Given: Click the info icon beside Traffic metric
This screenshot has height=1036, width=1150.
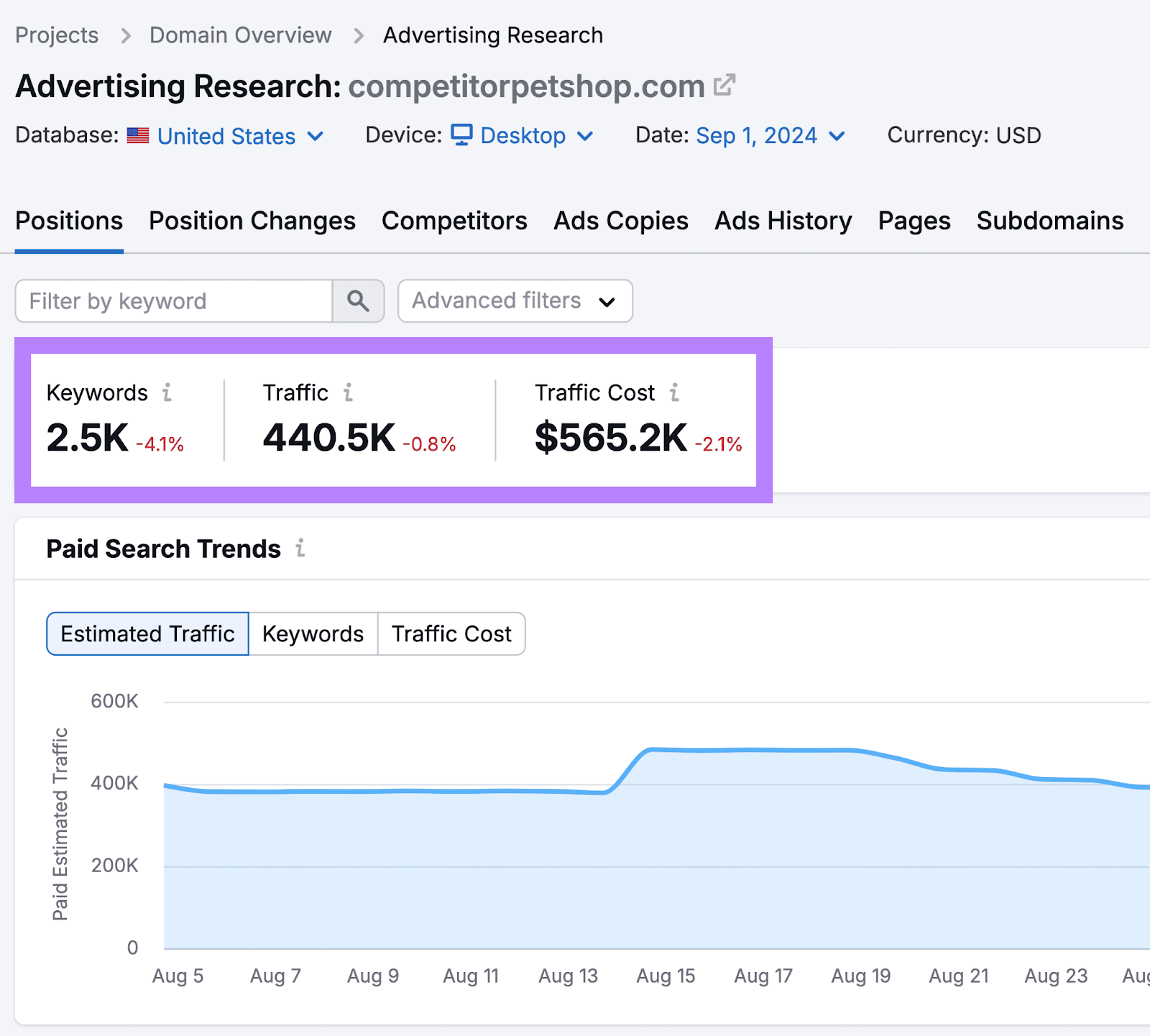Looking at the screenshot, I should pos(349,393).
